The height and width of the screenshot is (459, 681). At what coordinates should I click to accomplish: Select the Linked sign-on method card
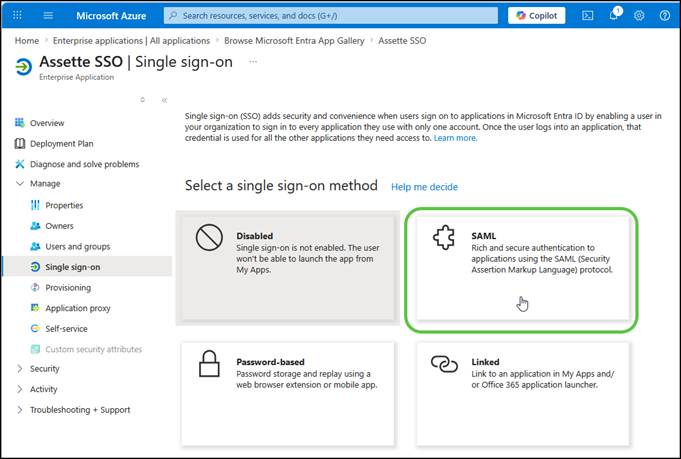[x=522, y=393]
